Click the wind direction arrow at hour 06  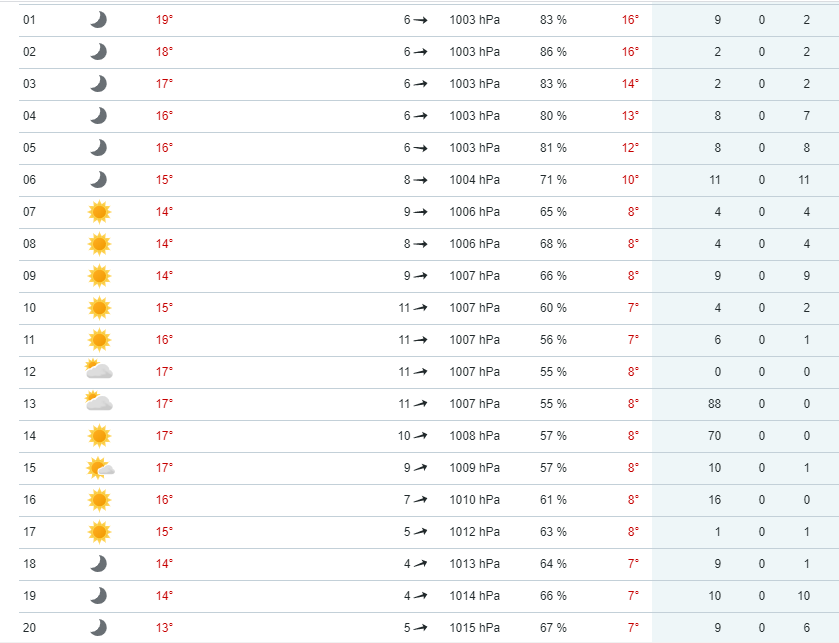click(421, 180)
